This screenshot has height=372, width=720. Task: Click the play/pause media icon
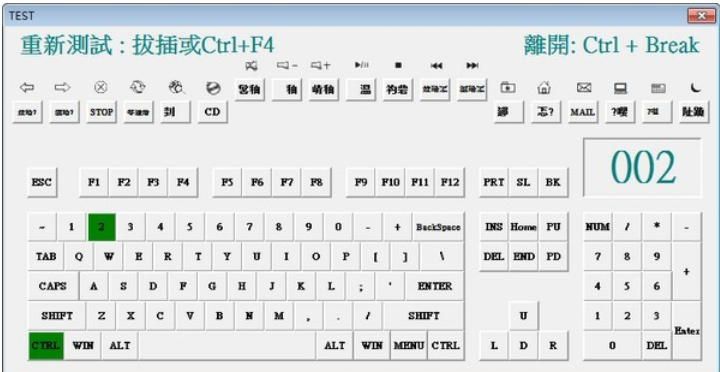[x=361, y=65]
